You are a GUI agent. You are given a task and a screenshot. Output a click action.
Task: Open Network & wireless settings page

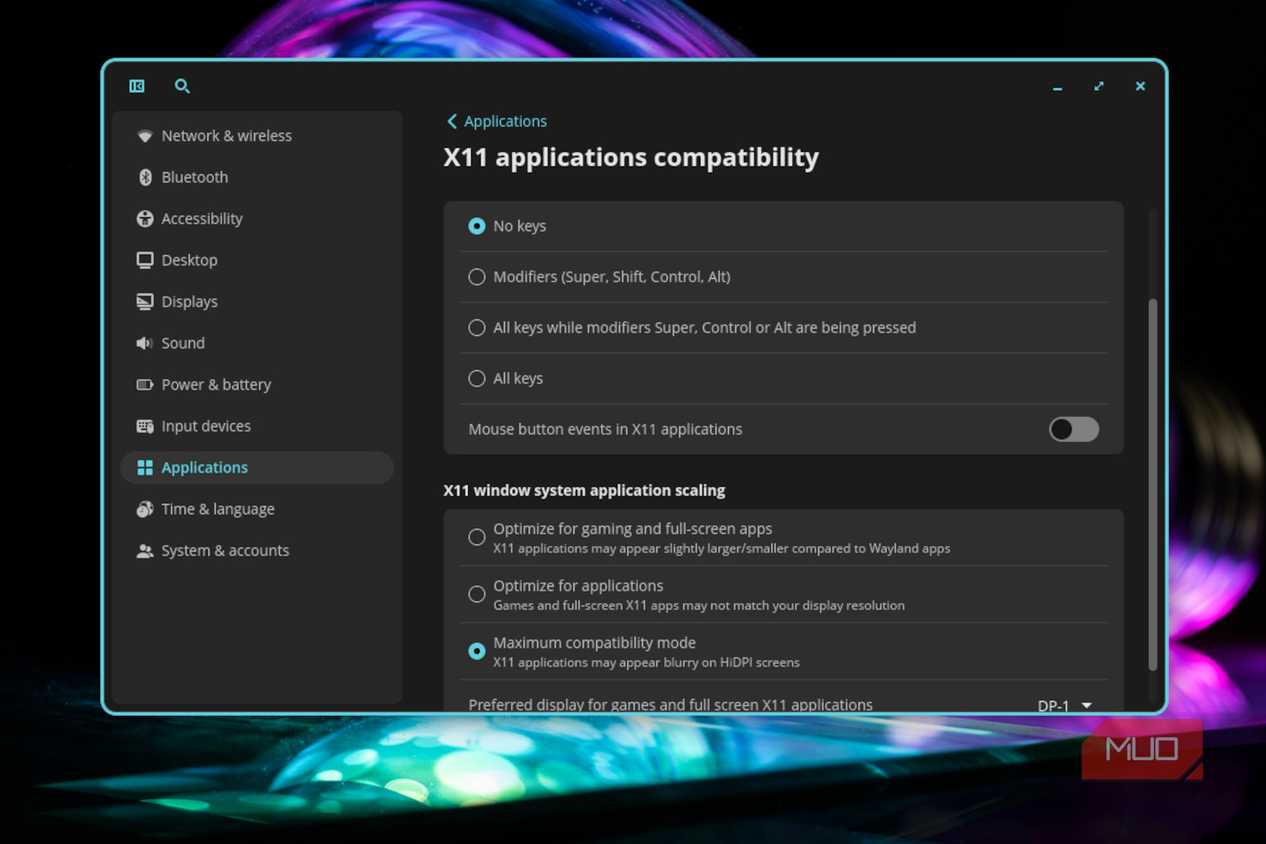257,136
